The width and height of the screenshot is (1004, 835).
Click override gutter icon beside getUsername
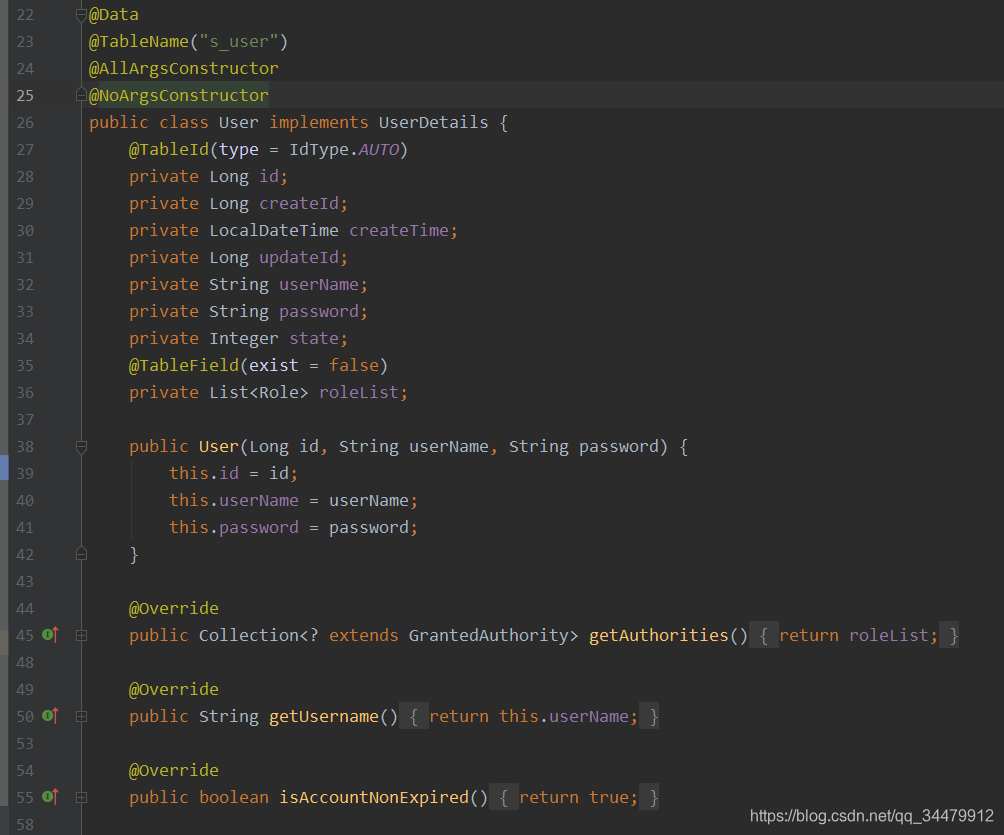point(50,716)
